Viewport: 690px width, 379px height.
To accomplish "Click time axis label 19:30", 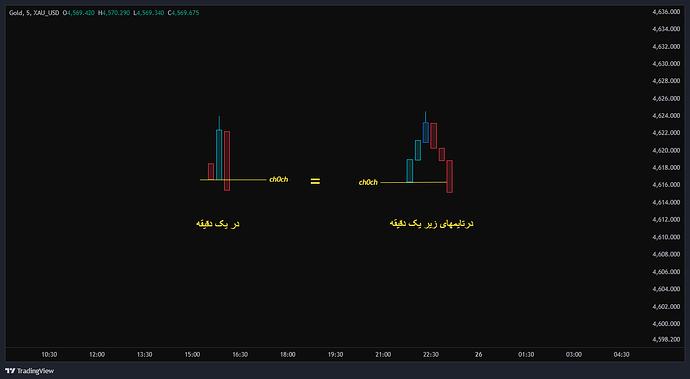I will click(335, 354).
